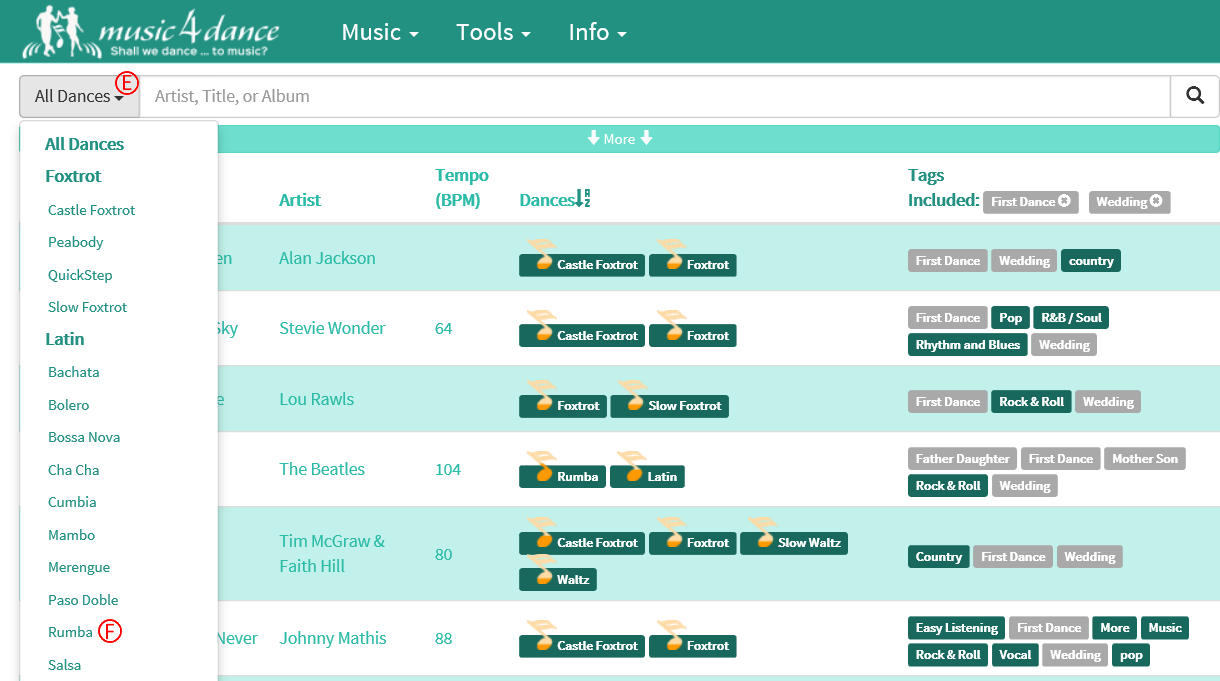Screen dimensions: 1220x681
Task: Click Slow Waltz badge in Tim McGraw row
Action: coord(794,542)
